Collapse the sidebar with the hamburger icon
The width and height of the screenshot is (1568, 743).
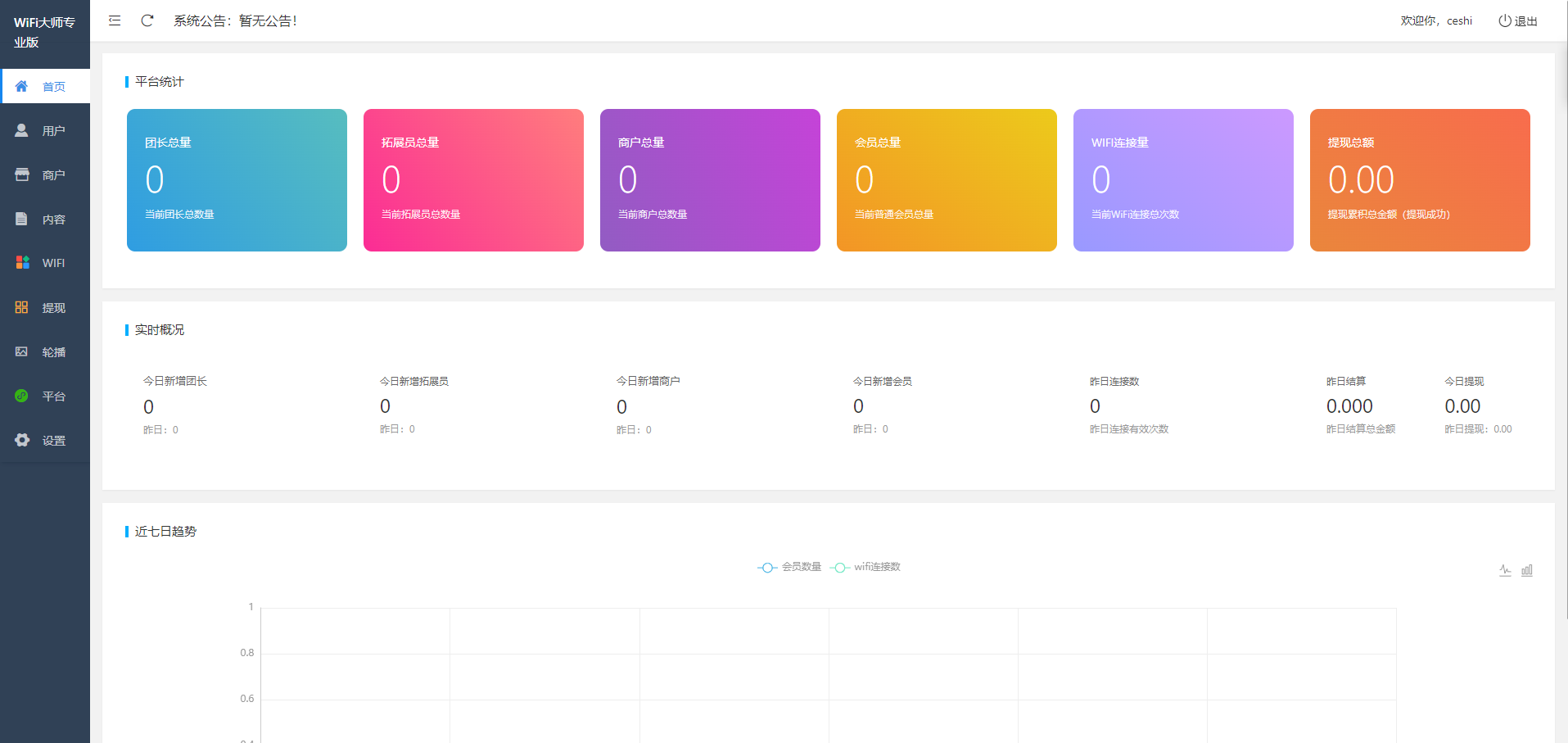coord(115,20)
